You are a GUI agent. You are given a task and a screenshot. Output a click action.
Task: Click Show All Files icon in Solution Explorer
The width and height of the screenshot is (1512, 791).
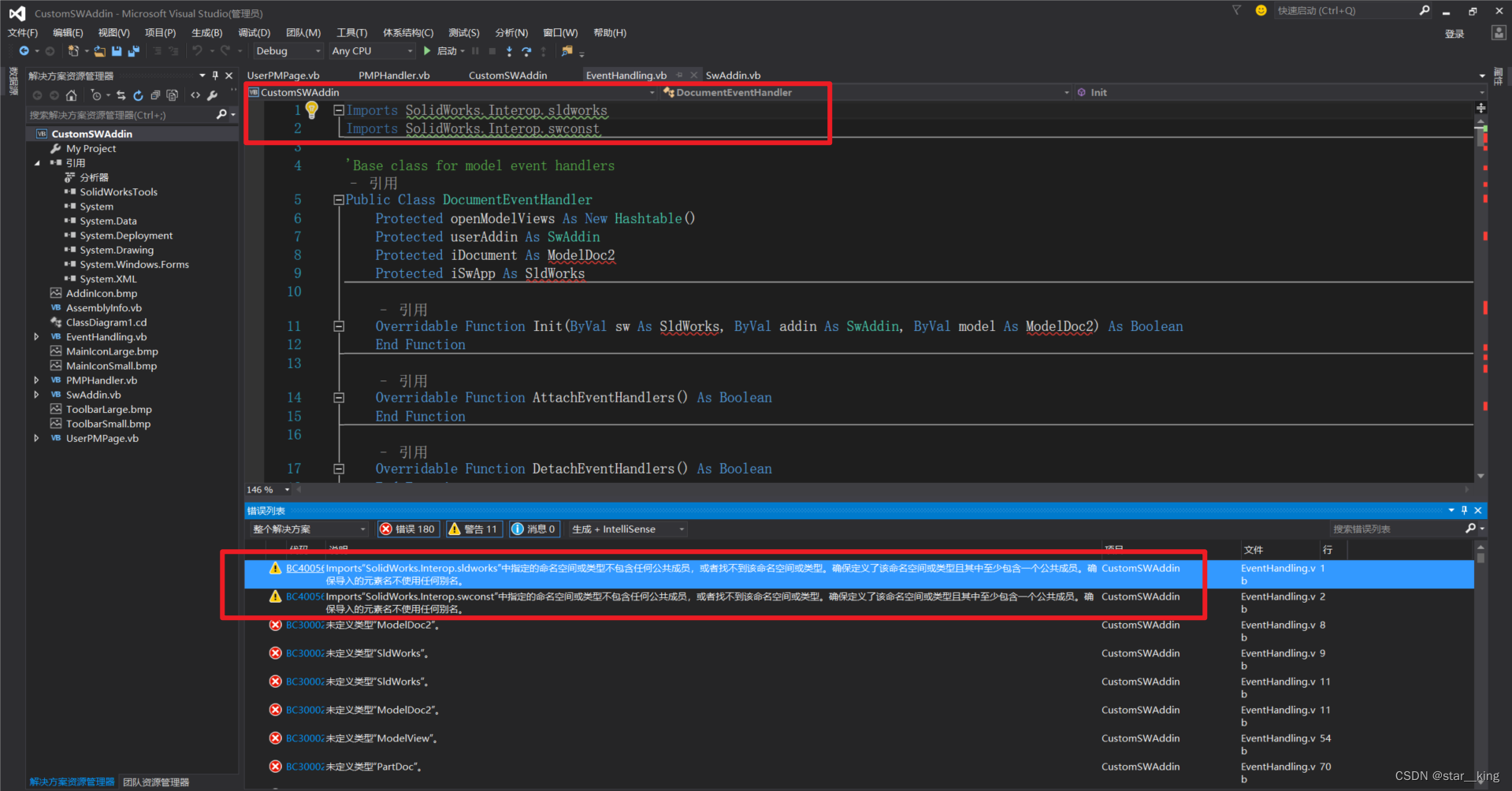[173, 95]
